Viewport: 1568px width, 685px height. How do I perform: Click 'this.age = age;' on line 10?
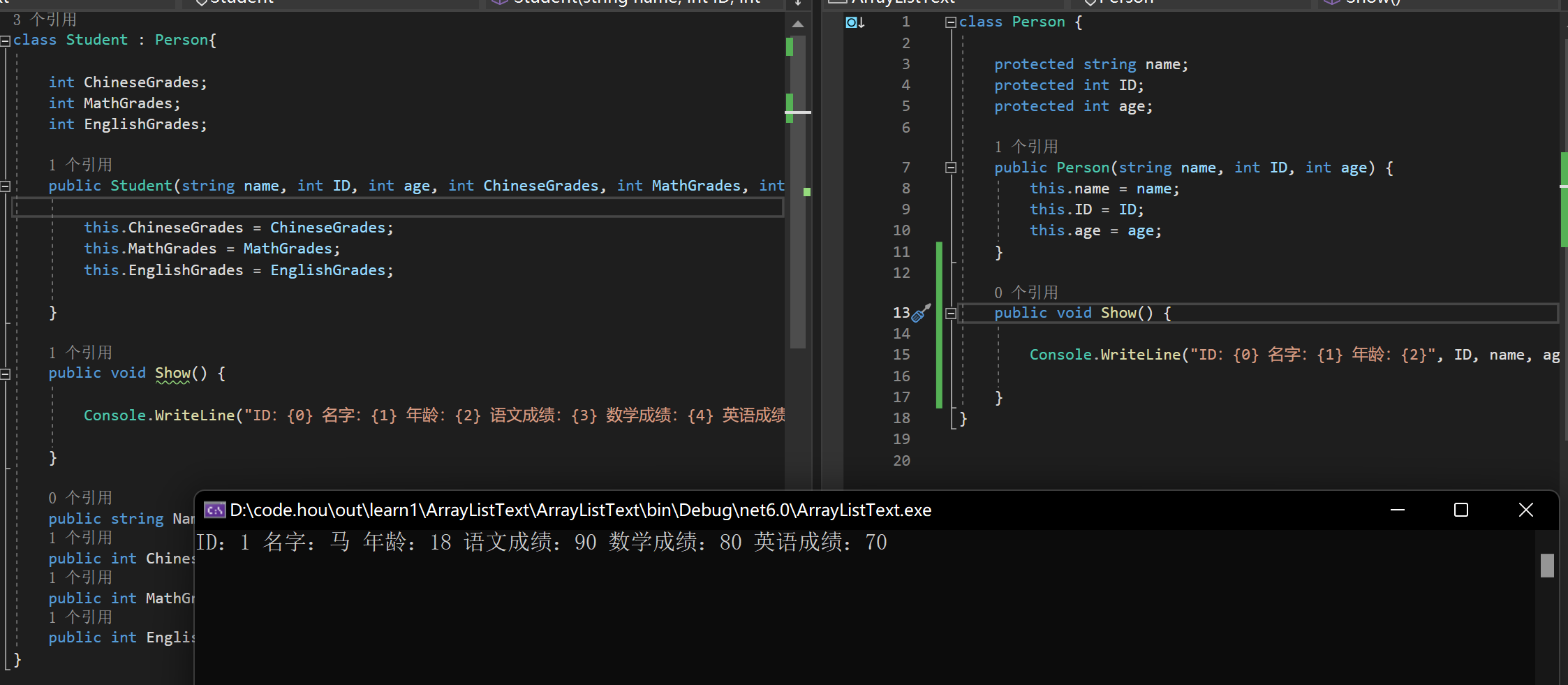[x=1096, y=230]
